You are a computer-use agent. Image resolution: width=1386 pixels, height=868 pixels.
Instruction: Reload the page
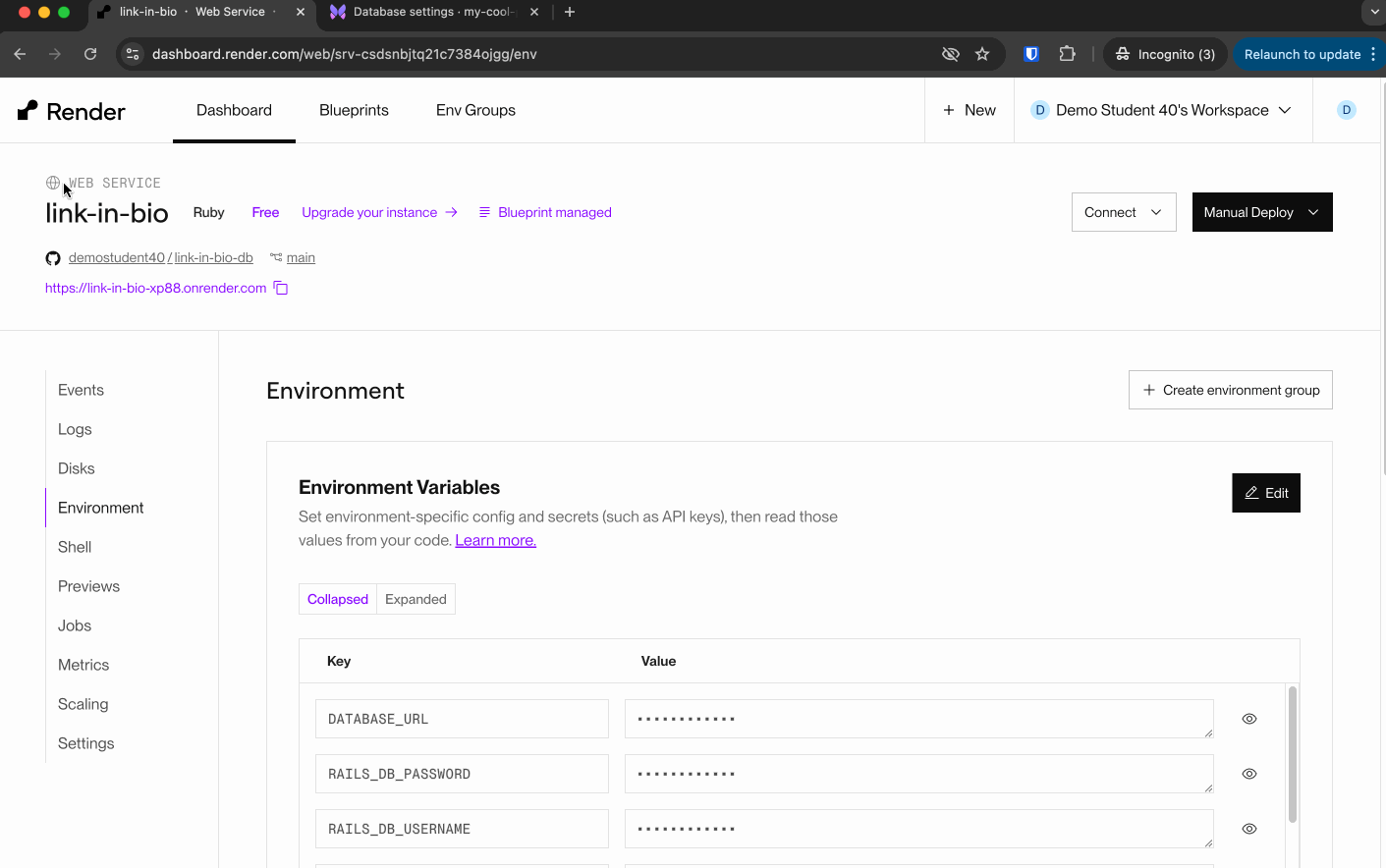point(90,54)
